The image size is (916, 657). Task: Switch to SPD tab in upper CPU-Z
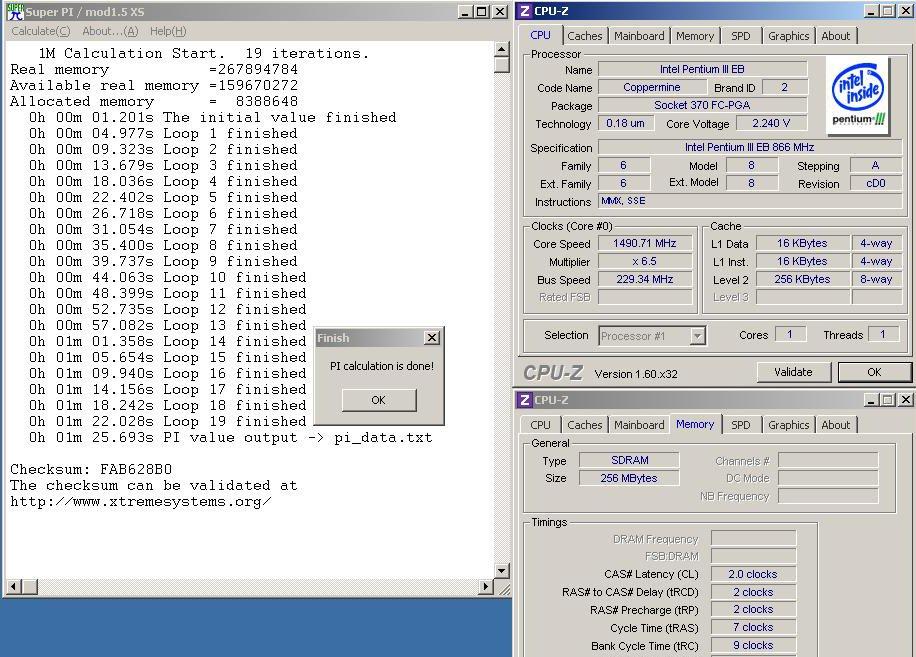click(x=740, y=36)
